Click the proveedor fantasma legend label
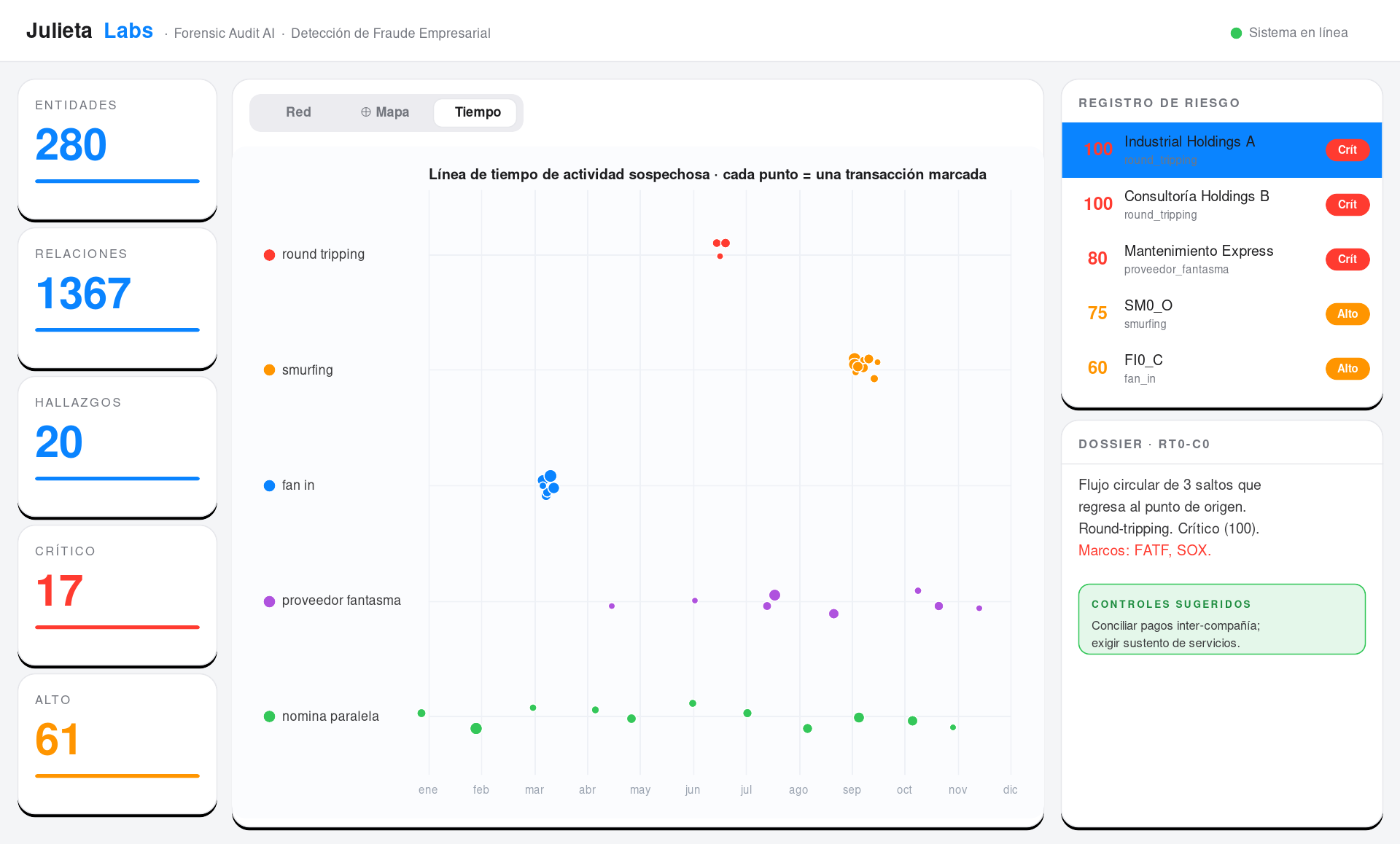Viewport: 1400px width, 844px height. click(x=341, y=601)
